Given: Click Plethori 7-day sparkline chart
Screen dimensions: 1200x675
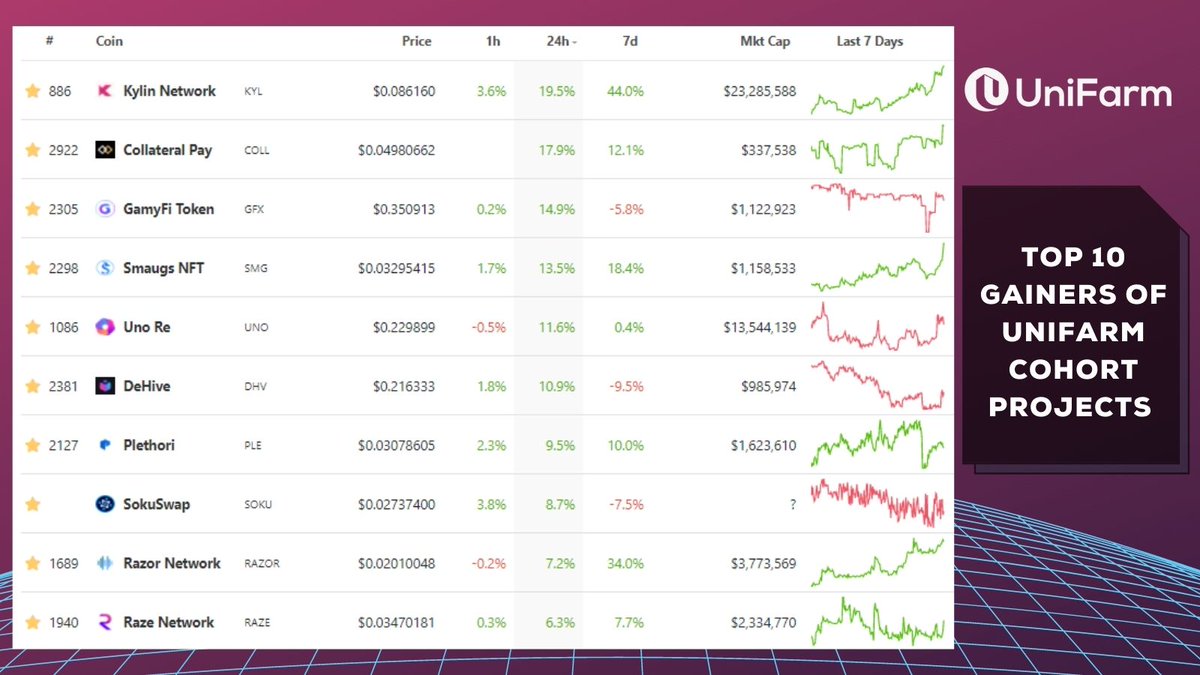Looking at the screenshot, I should coord(877,444).
